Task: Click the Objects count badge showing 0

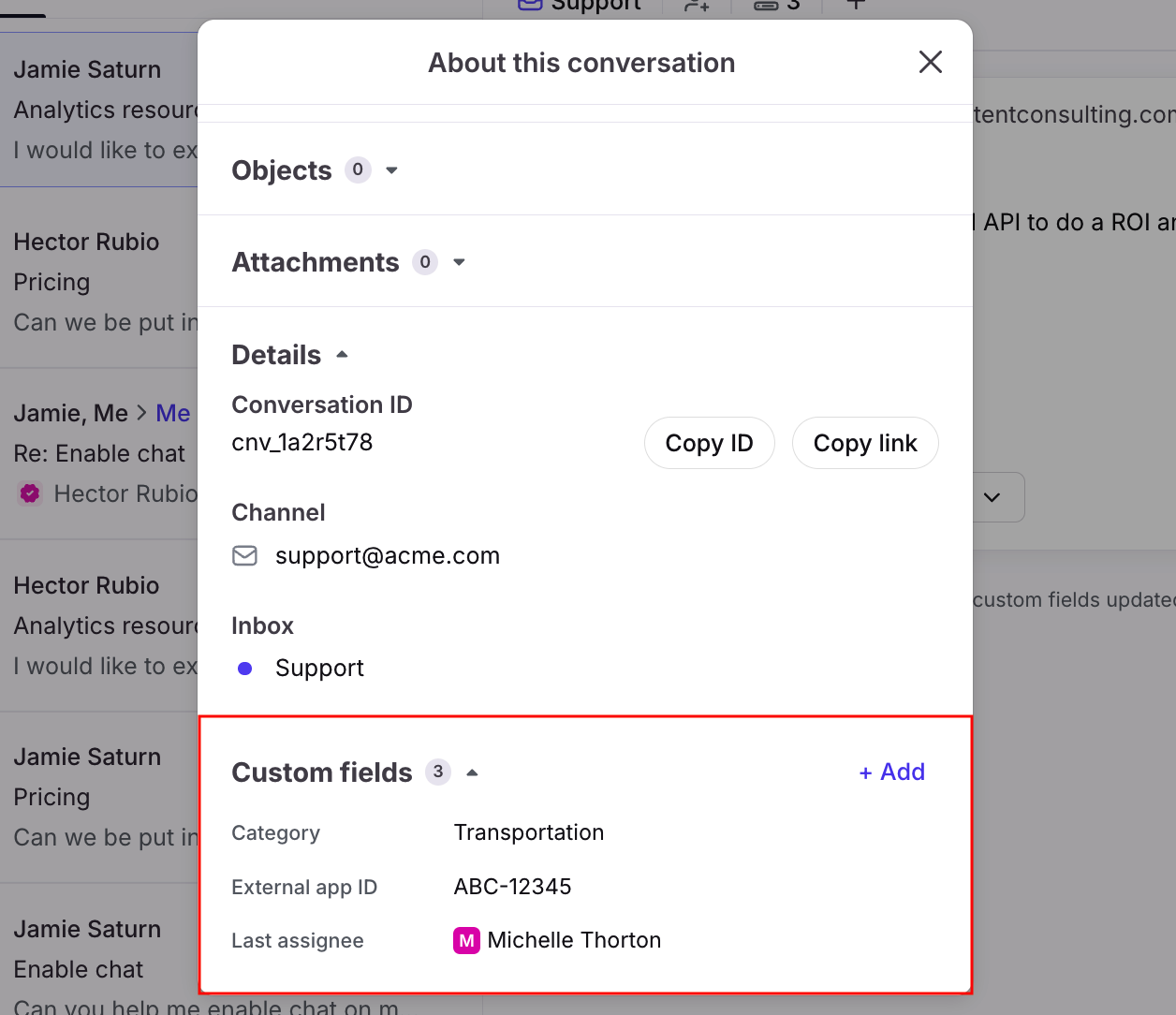Action: 358,170
